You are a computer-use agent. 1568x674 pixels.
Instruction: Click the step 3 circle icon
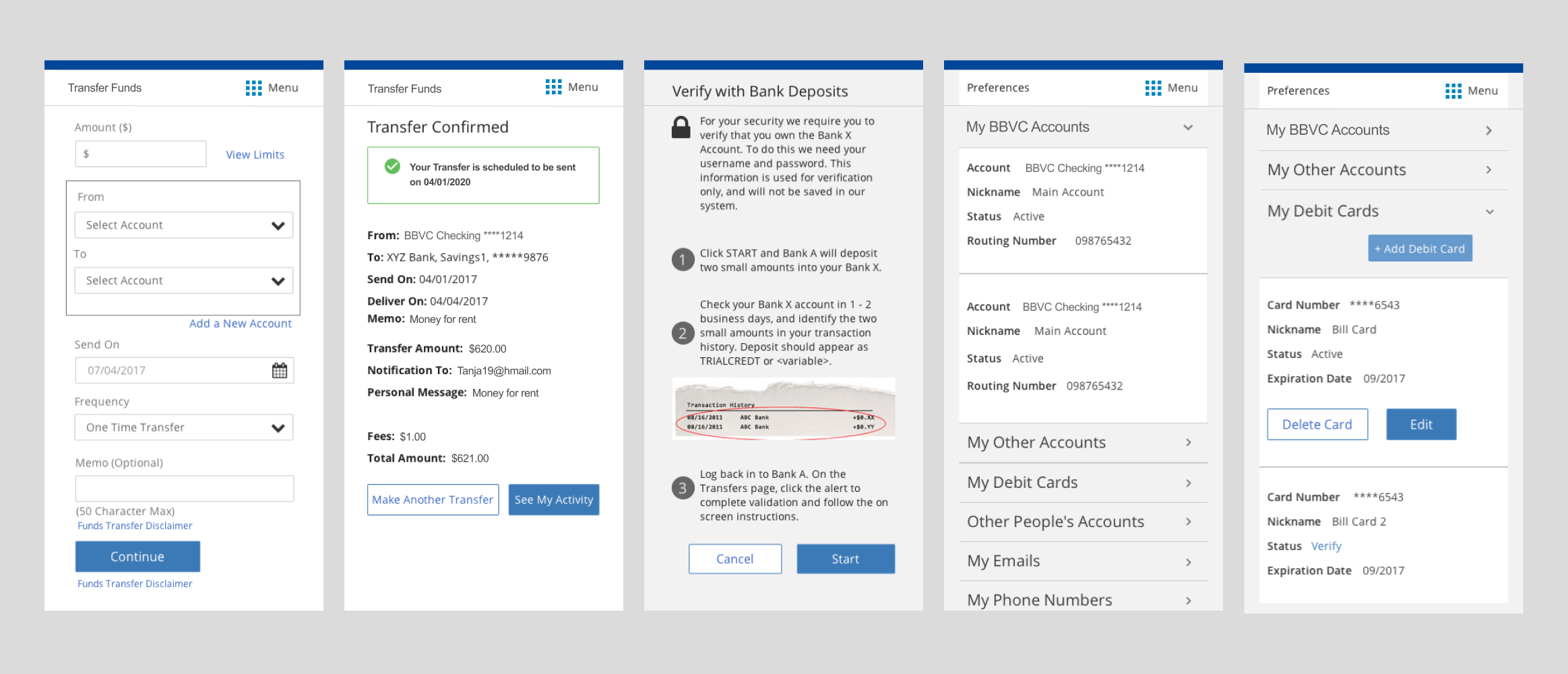(x=682, y=488)
